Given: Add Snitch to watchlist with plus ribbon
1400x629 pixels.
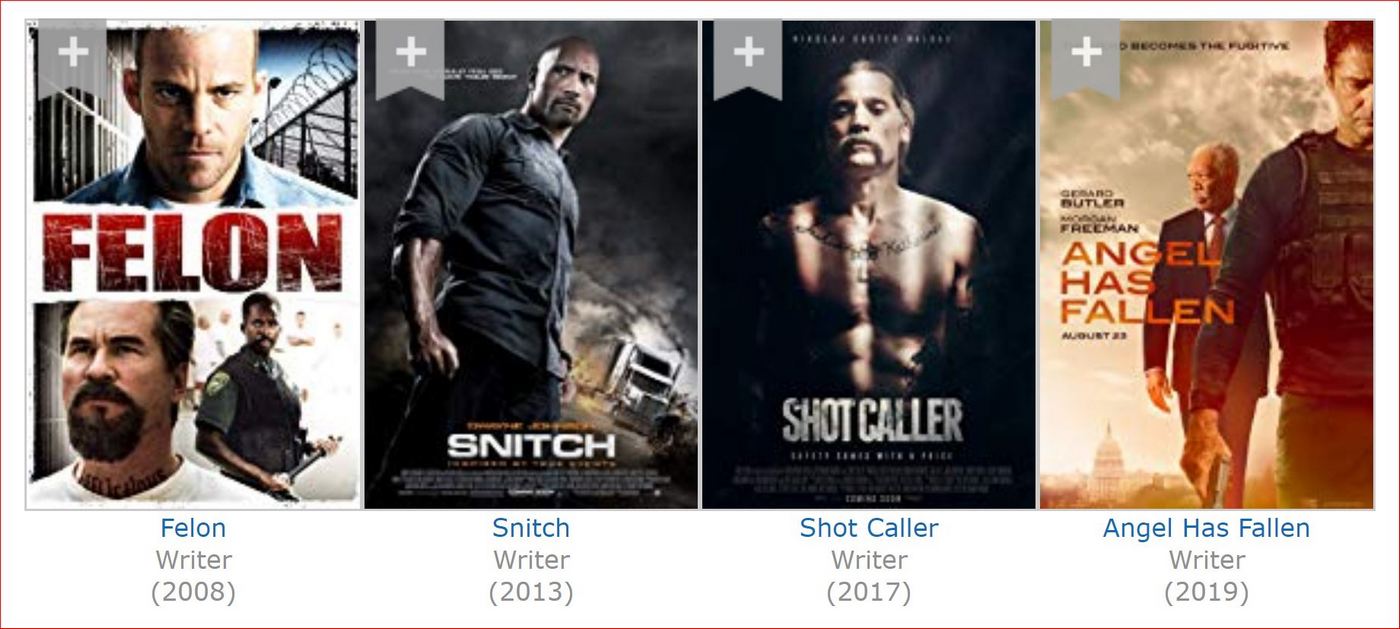Looking at the screenshot, I should pyautogui.click(x=410, y=58).
